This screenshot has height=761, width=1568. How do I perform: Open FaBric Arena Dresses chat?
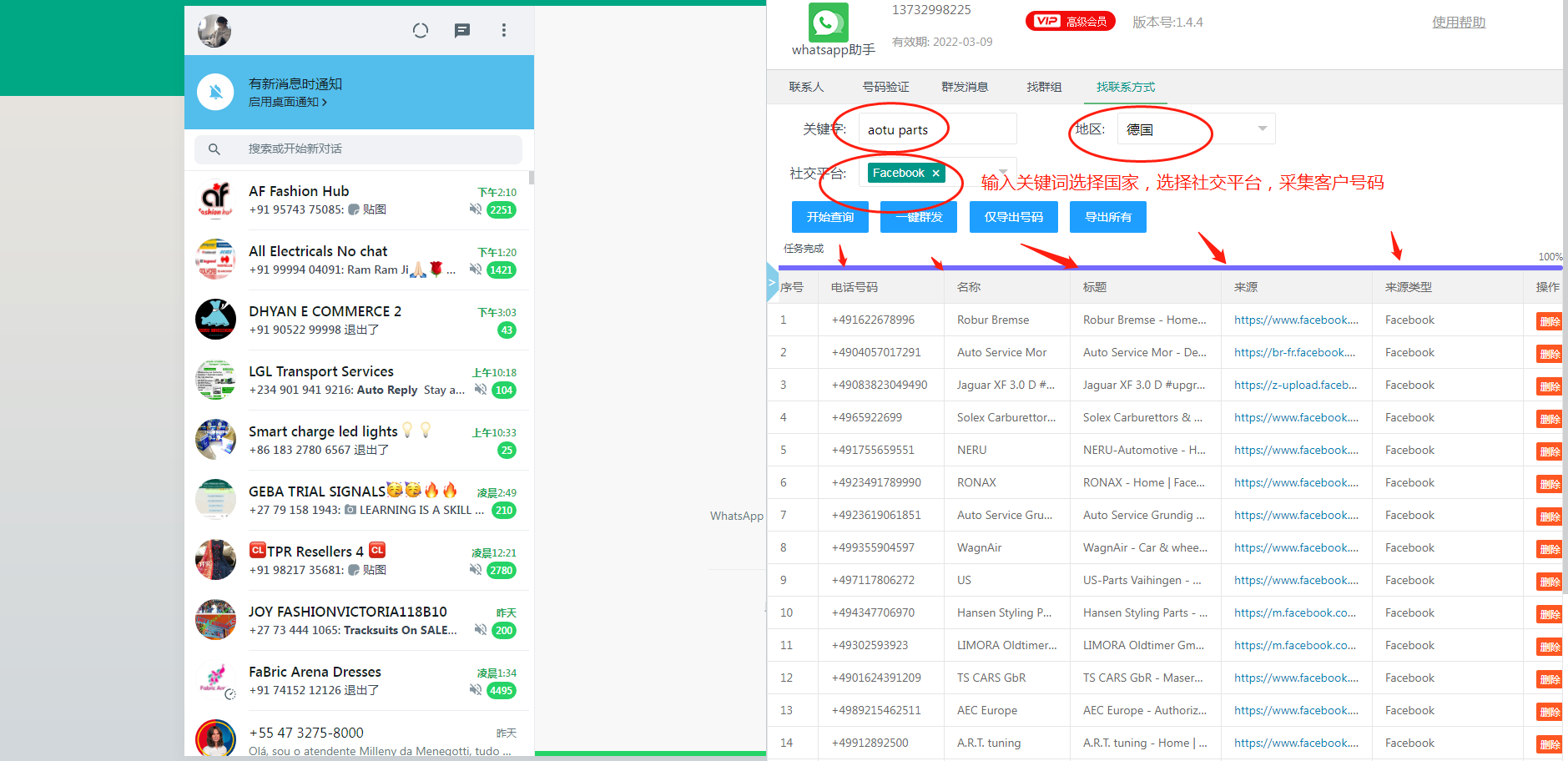click(x=359, y=680)
